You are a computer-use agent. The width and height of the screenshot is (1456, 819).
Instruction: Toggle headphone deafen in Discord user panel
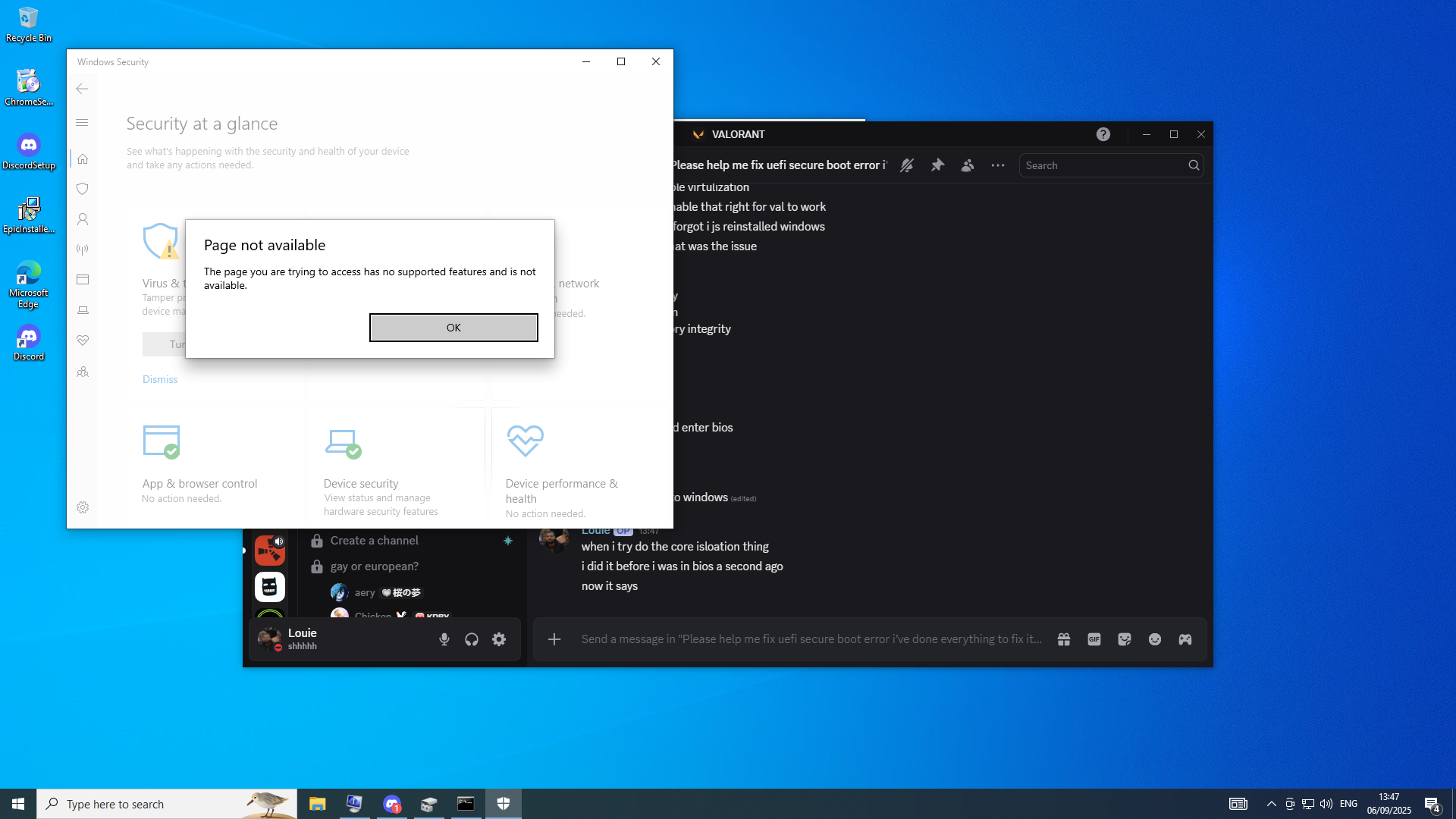472,639
